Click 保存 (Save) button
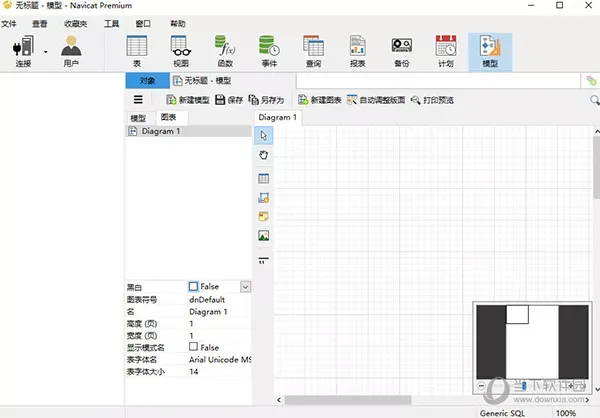This screenshot has width=600, height=418. 229,100
